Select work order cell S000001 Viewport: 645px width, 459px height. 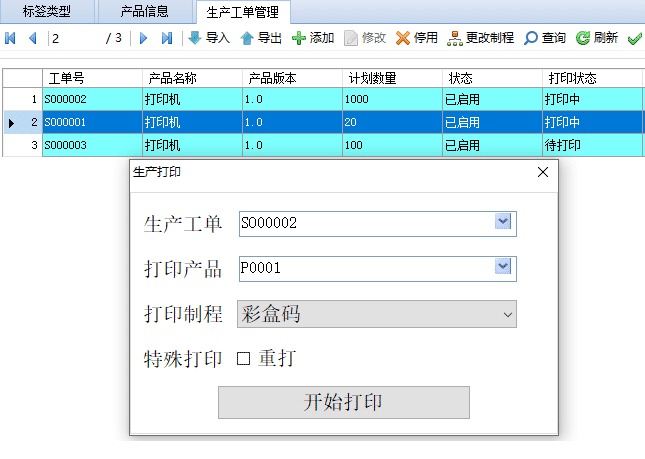click(92, 122)
